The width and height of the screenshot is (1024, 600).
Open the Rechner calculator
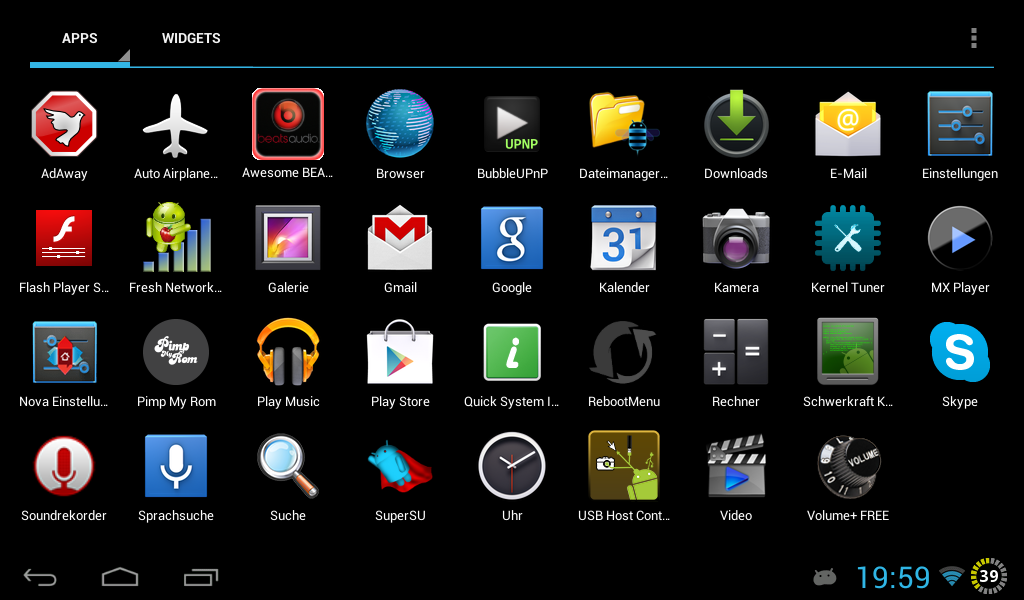tap(736, 352)
